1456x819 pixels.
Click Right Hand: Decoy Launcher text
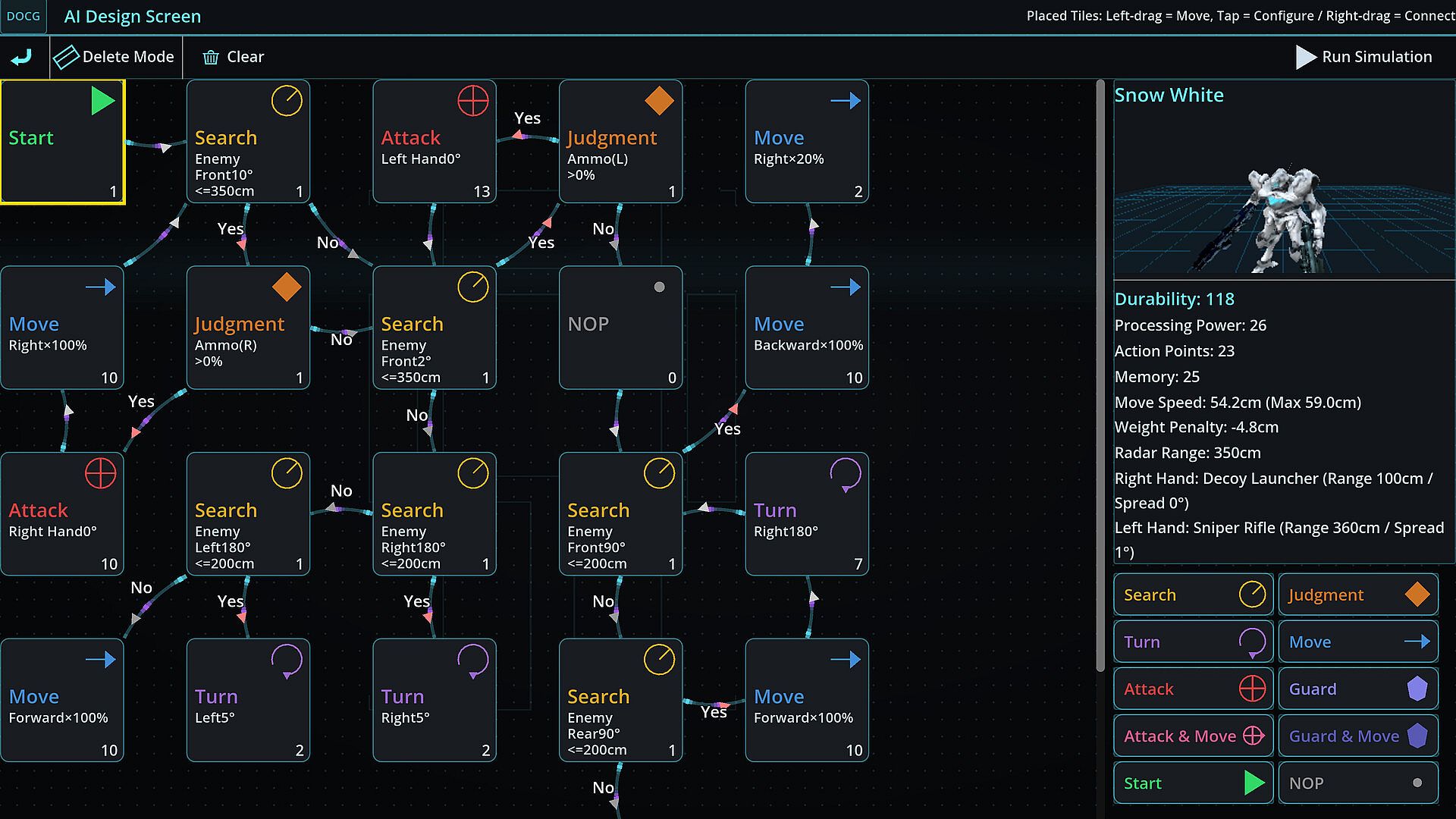[x=1273, y=491]
